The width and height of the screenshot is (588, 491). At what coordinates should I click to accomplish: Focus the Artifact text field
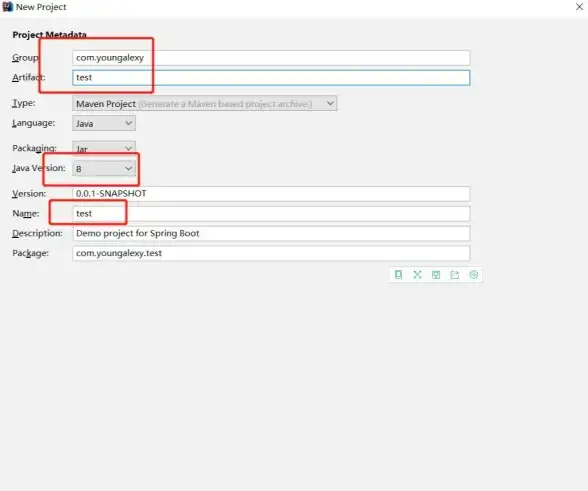tap(271, 78)
